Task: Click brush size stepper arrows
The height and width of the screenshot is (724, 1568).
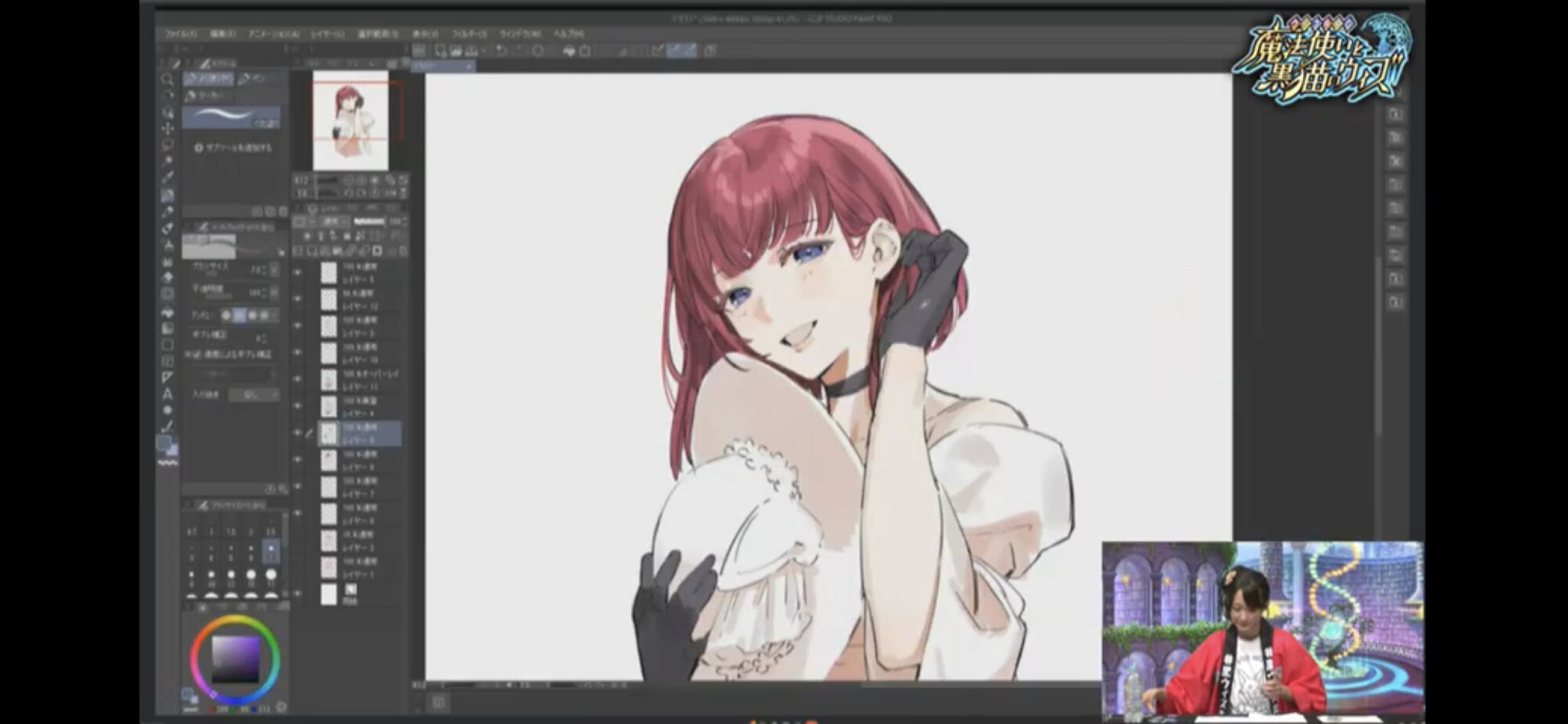Action: pyautogui.click(x=263, y=270)
